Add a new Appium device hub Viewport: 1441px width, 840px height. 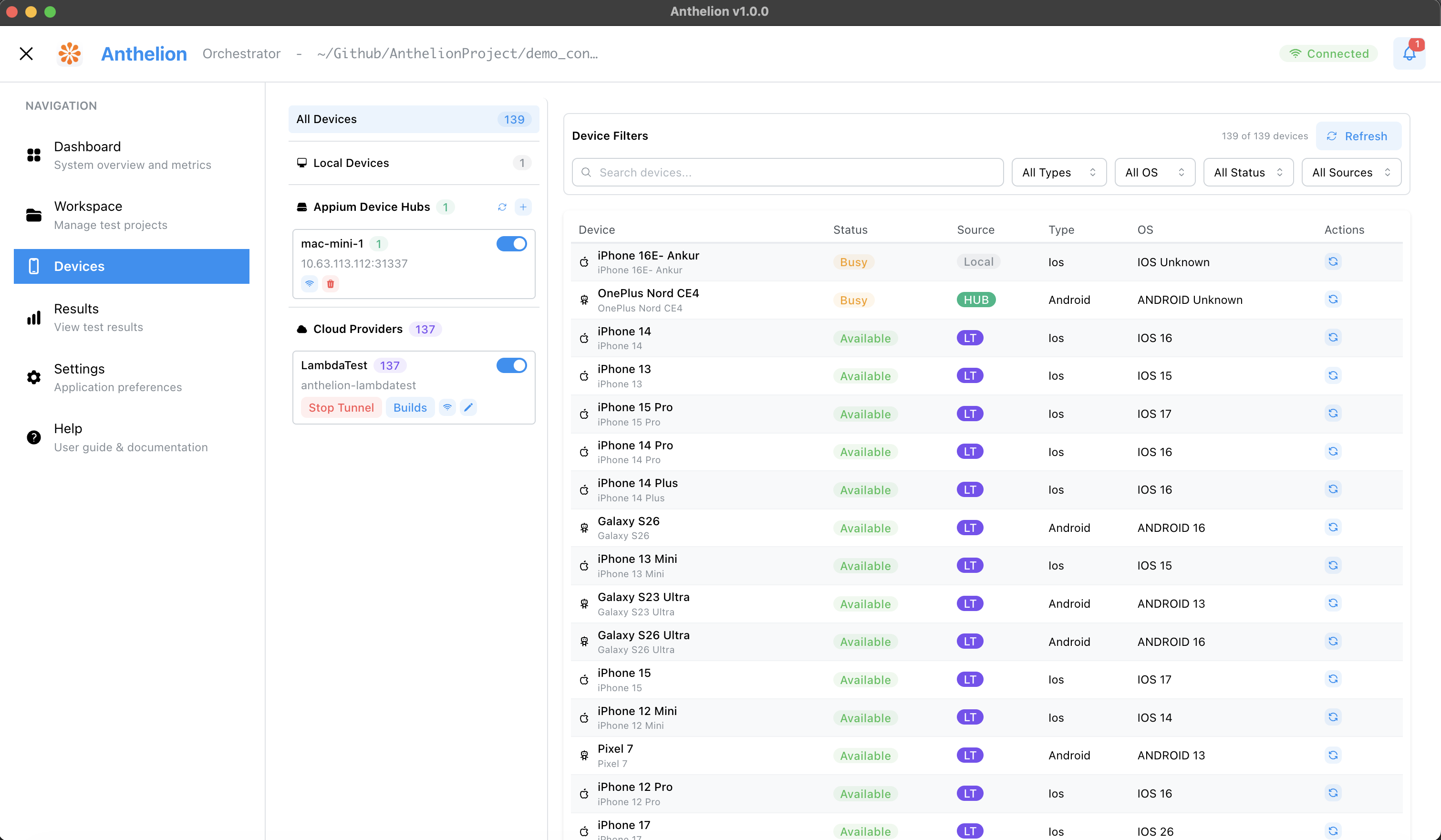(x=524, y=207)
